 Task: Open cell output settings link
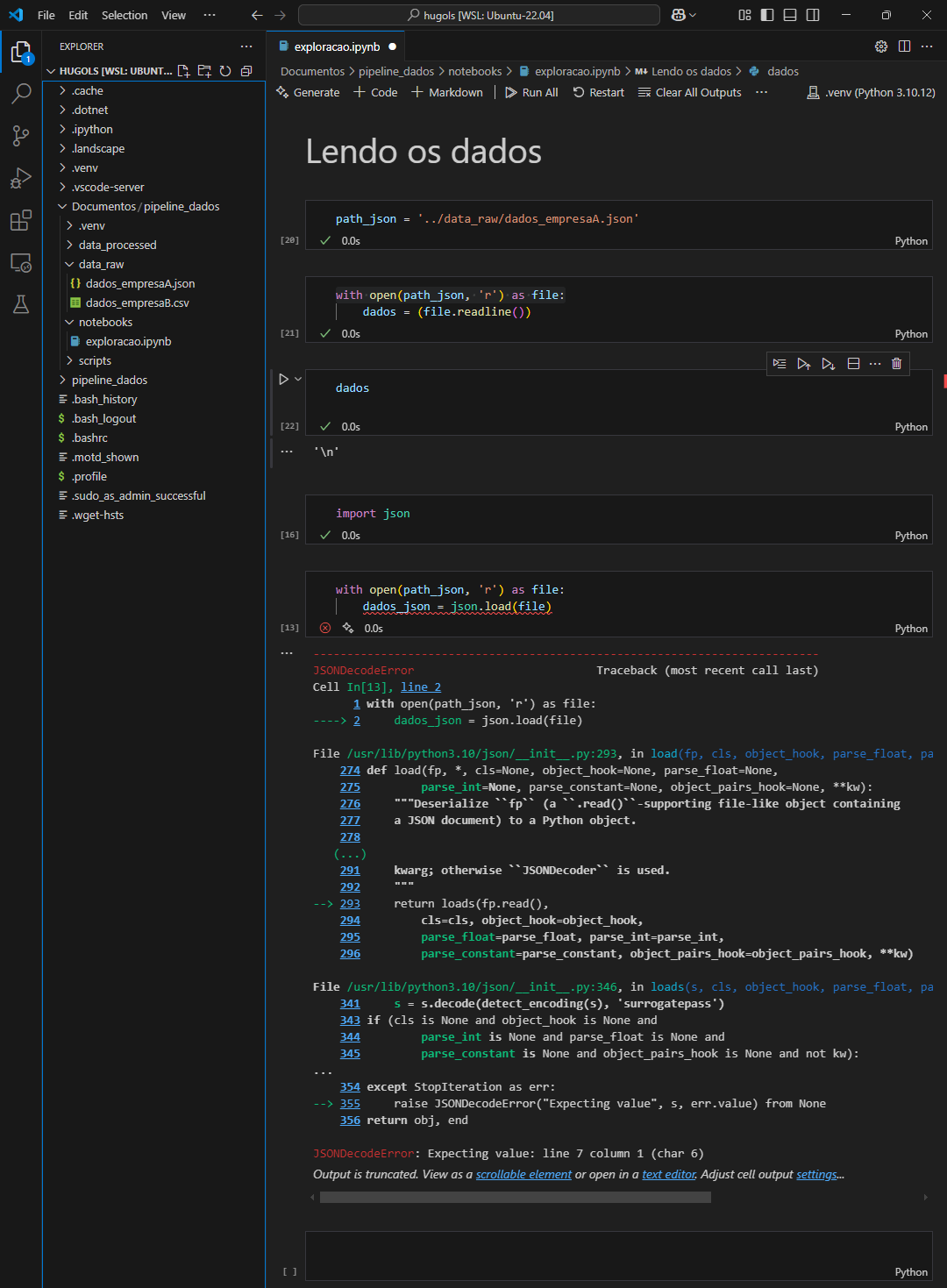click(817, 1174)
